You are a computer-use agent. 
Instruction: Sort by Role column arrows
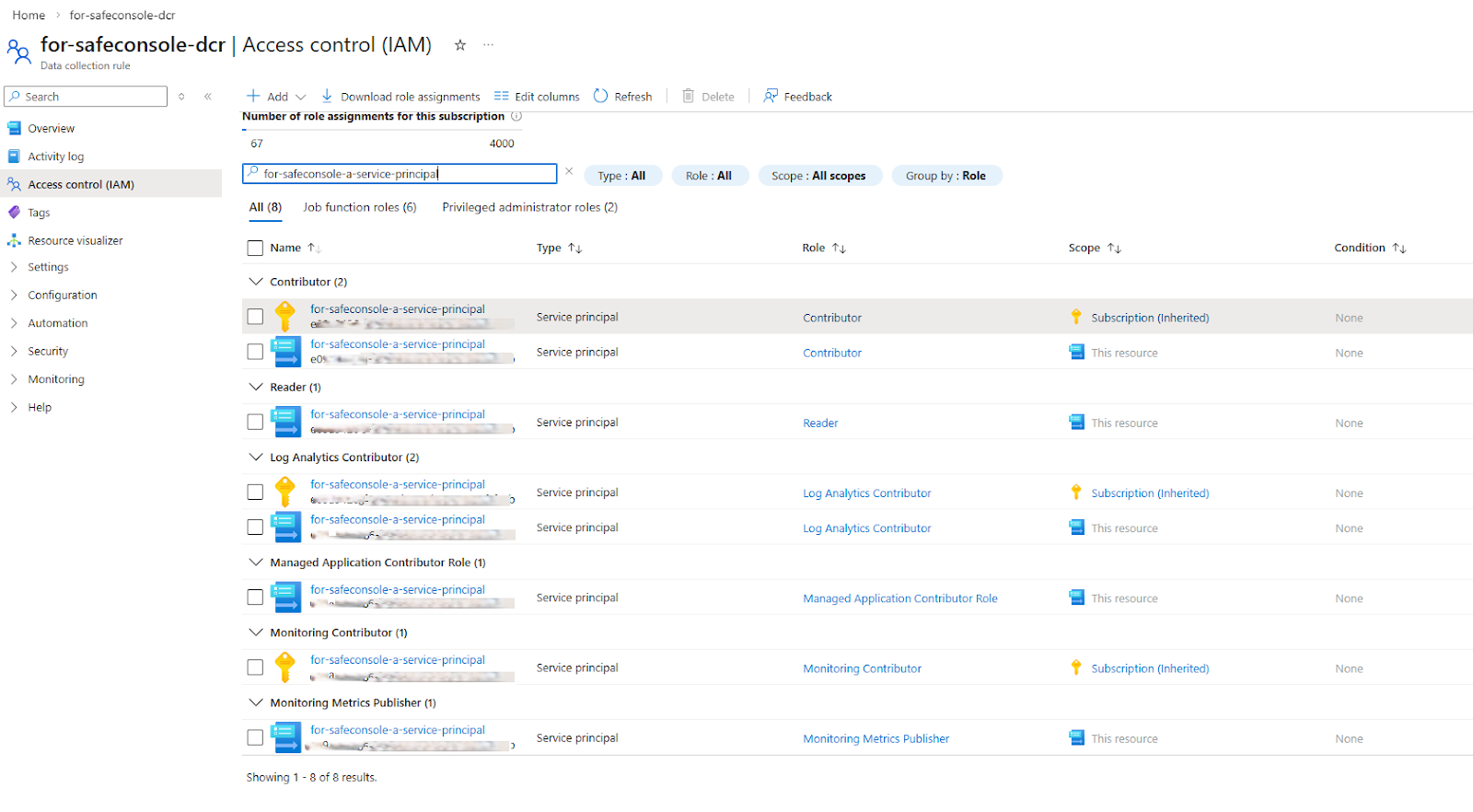pyautogui.click(x=839, y=248)
